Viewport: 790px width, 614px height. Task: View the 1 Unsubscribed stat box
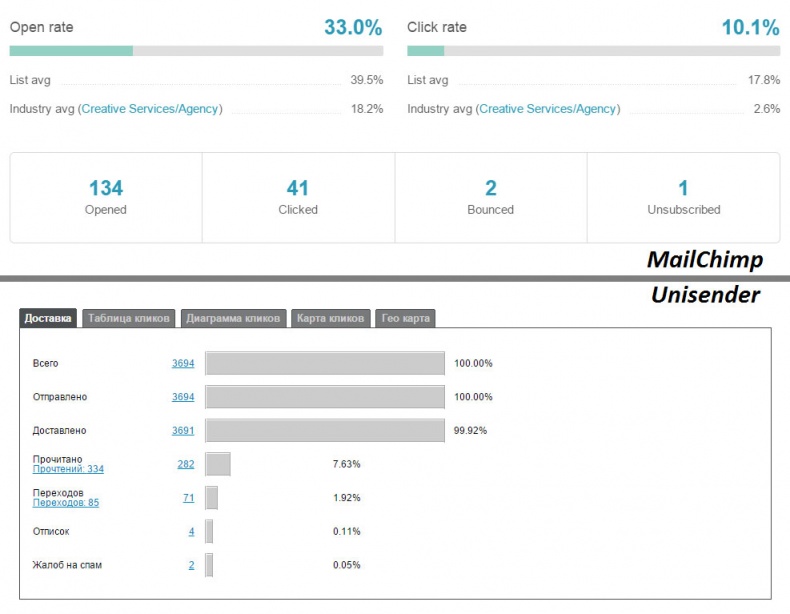click(683, 197)
